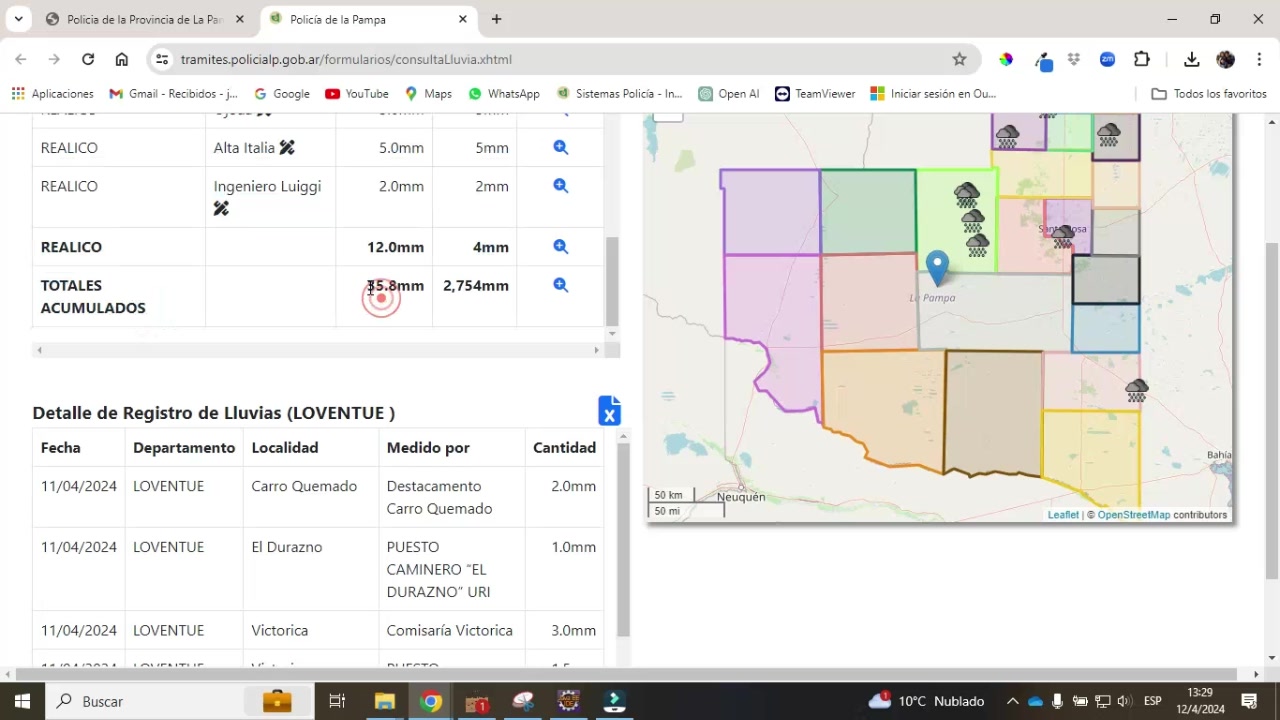This screenshot has width=1280, height=720.
Task: Click the upper table vertical scrollbar
Action: coord(612,280)
